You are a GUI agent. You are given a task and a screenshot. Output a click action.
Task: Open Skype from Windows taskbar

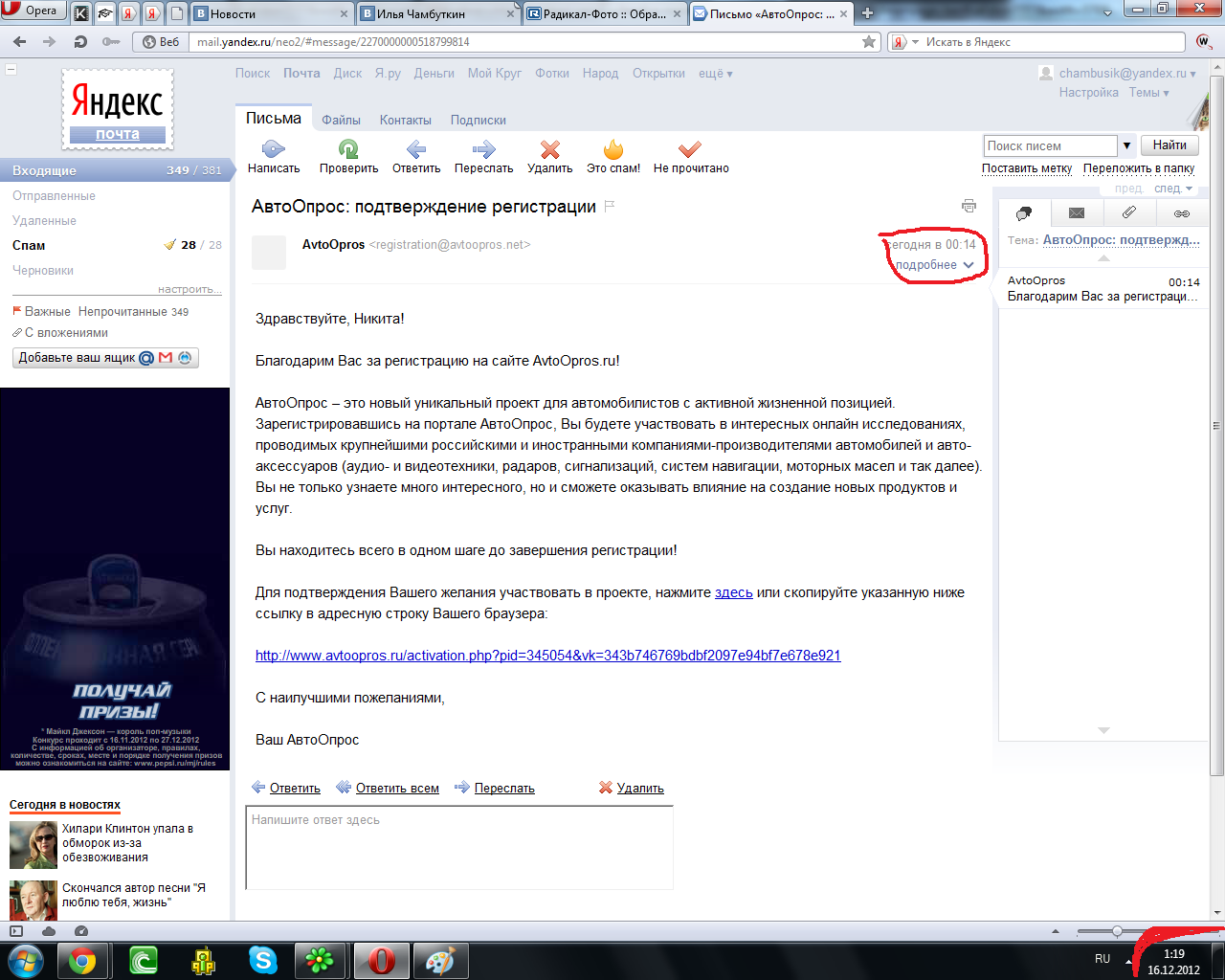[262, 961]
